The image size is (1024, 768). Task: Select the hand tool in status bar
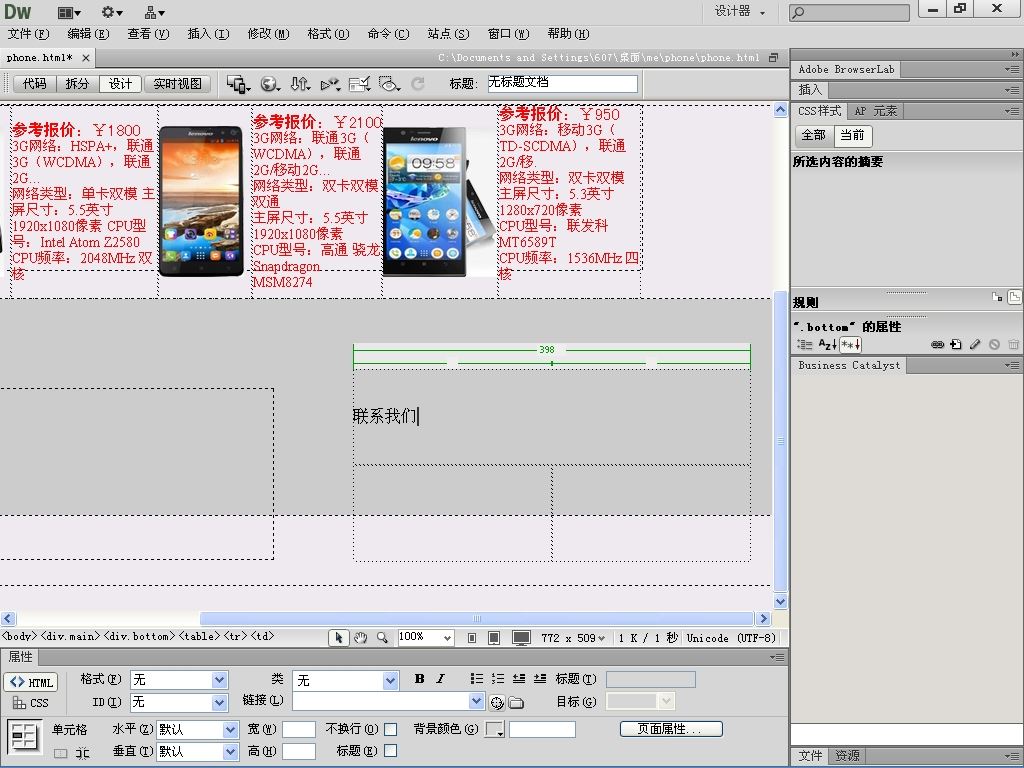[x=360, y=637]
